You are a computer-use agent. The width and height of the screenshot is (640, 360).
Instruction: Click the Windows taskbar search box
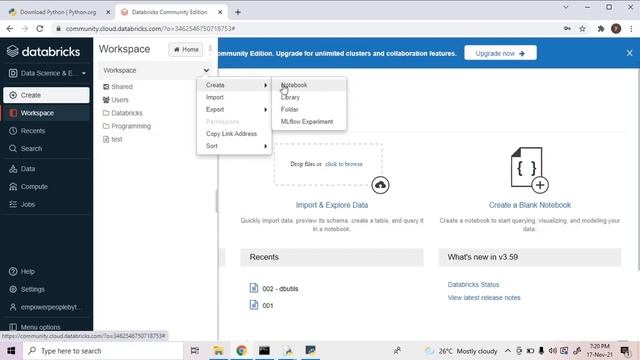tap(103, 351)
